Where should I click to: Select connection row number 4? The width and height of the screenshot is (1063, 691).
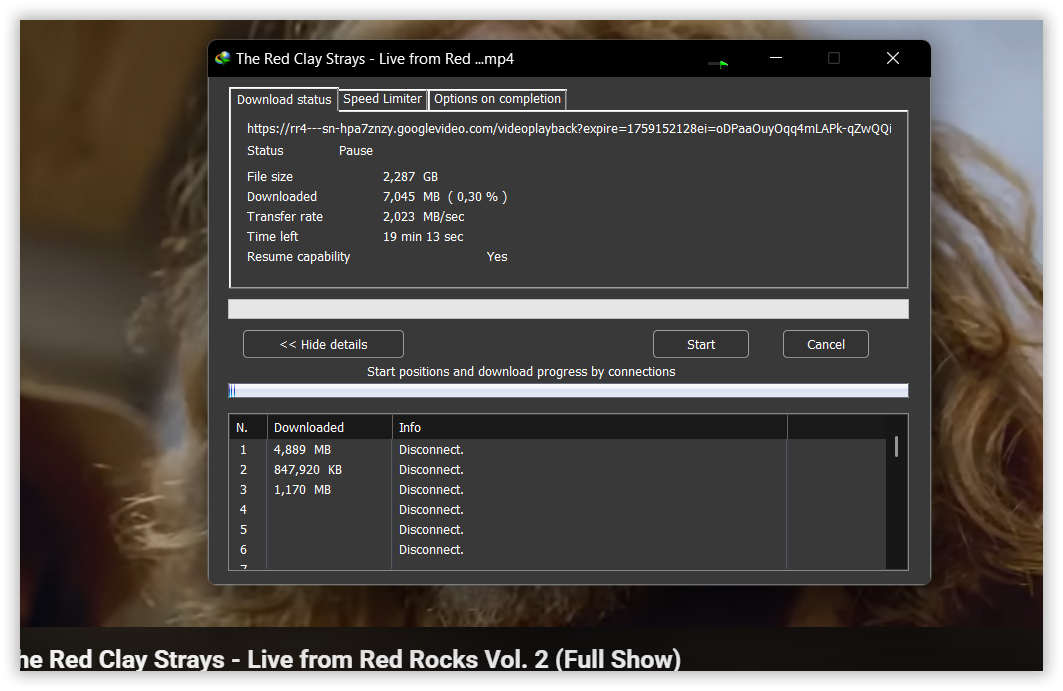557,510
